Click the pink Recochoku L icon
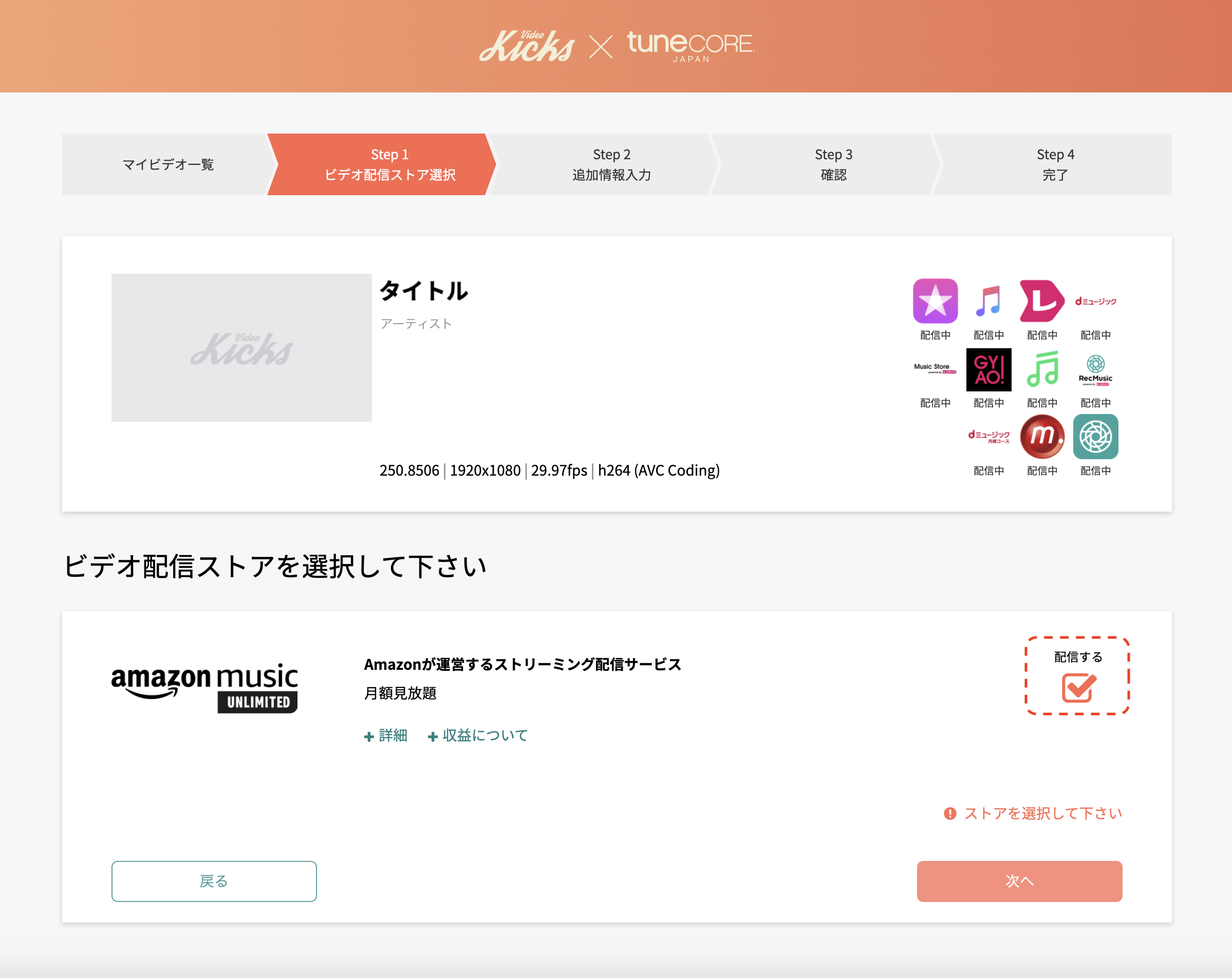 1042,301
